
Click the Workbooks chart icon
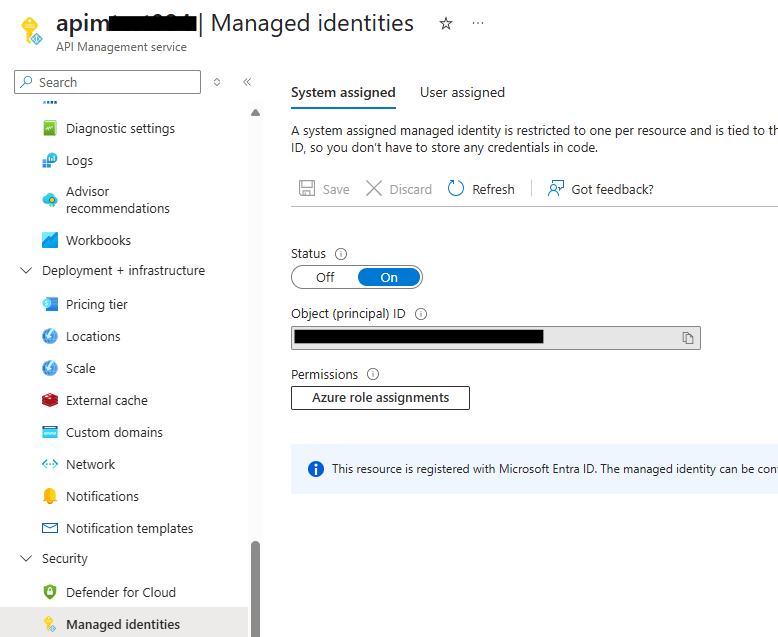[50, 240]
